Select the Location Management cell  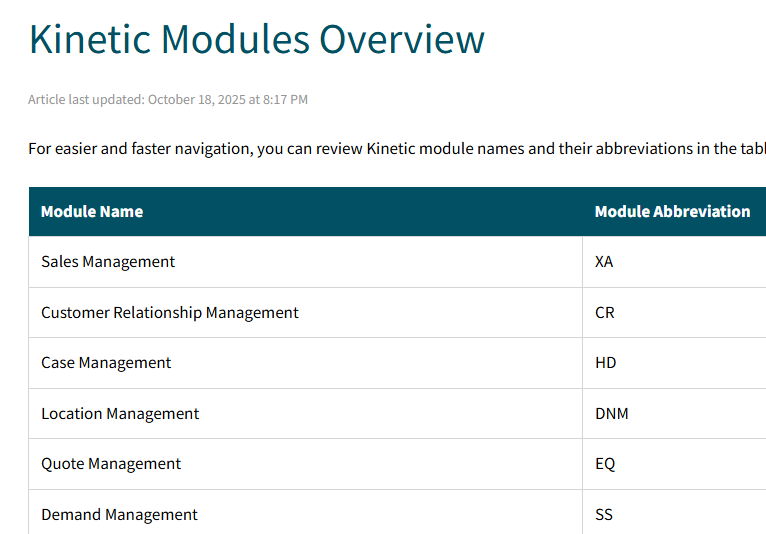click(x=120, y=414)
